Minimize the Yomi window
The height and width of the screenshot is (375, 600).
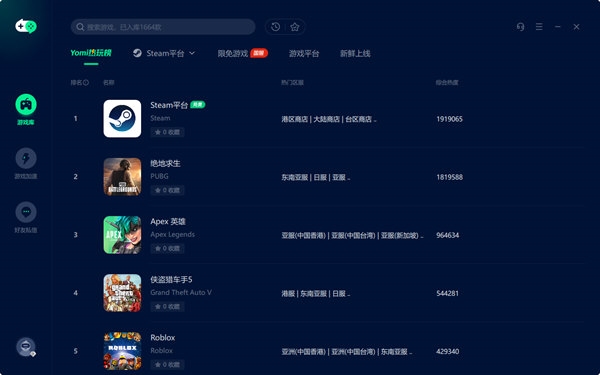[x=558, y=27]
